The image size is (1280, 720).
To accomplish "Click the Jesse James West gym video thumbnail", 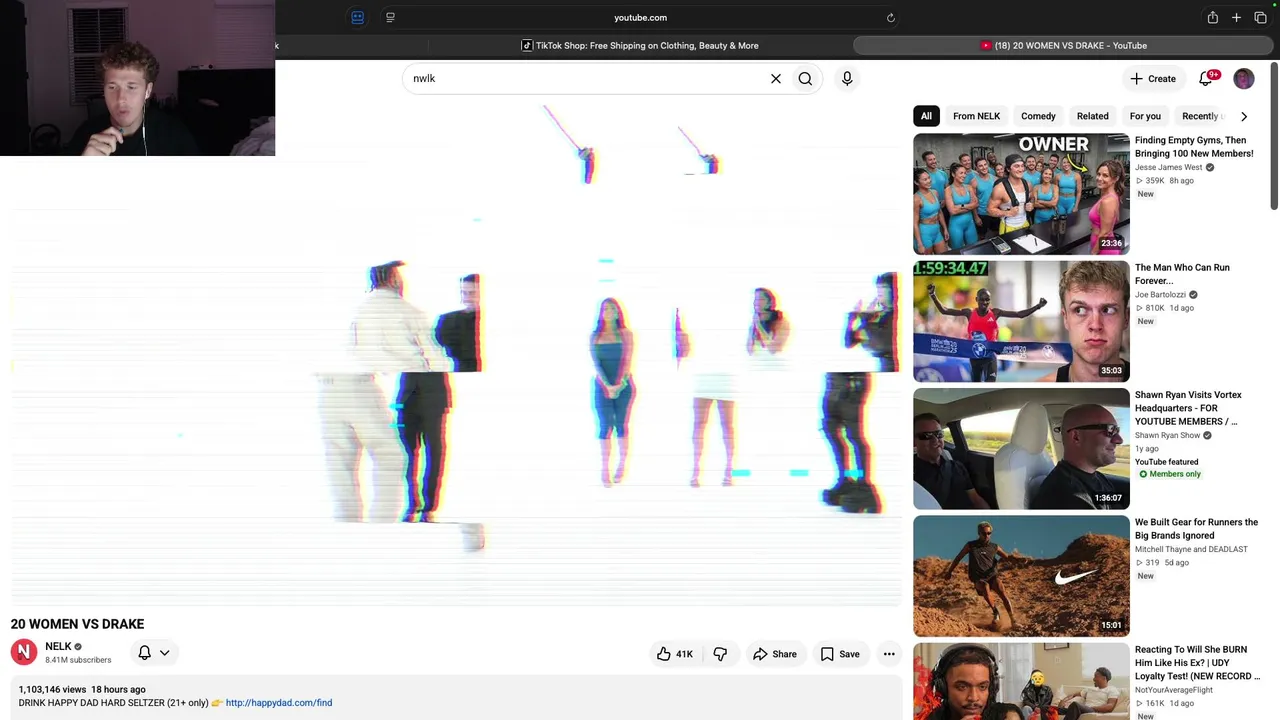I will tap(1021, 194).
